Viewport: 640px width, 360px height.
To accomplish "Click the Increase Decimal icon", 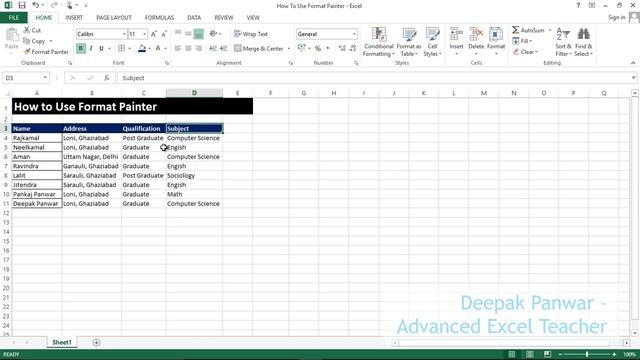I will click(342, 48).
